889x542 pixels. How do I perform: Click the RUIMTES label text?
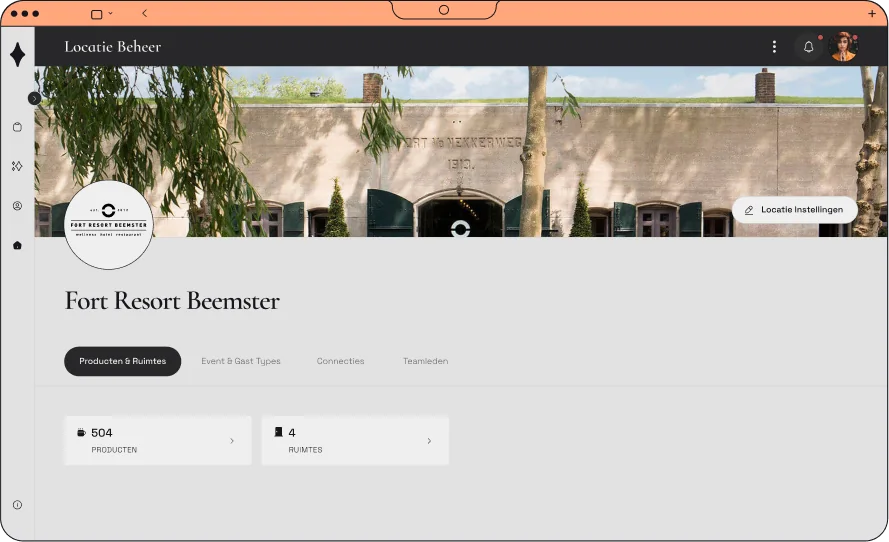point(305,450)
